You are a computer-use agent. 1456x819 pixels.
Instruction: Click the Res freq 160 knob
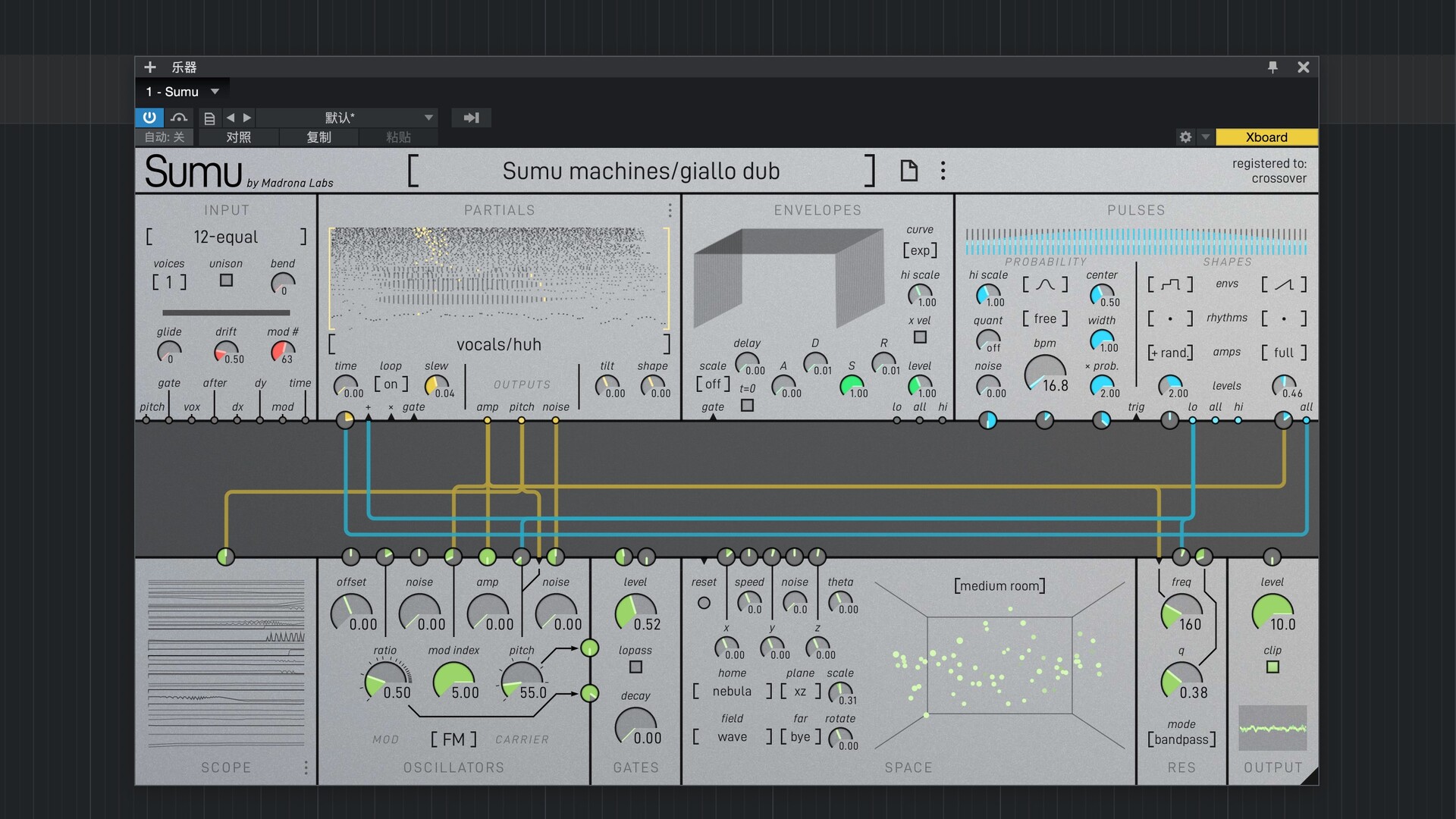(1181, 613)
